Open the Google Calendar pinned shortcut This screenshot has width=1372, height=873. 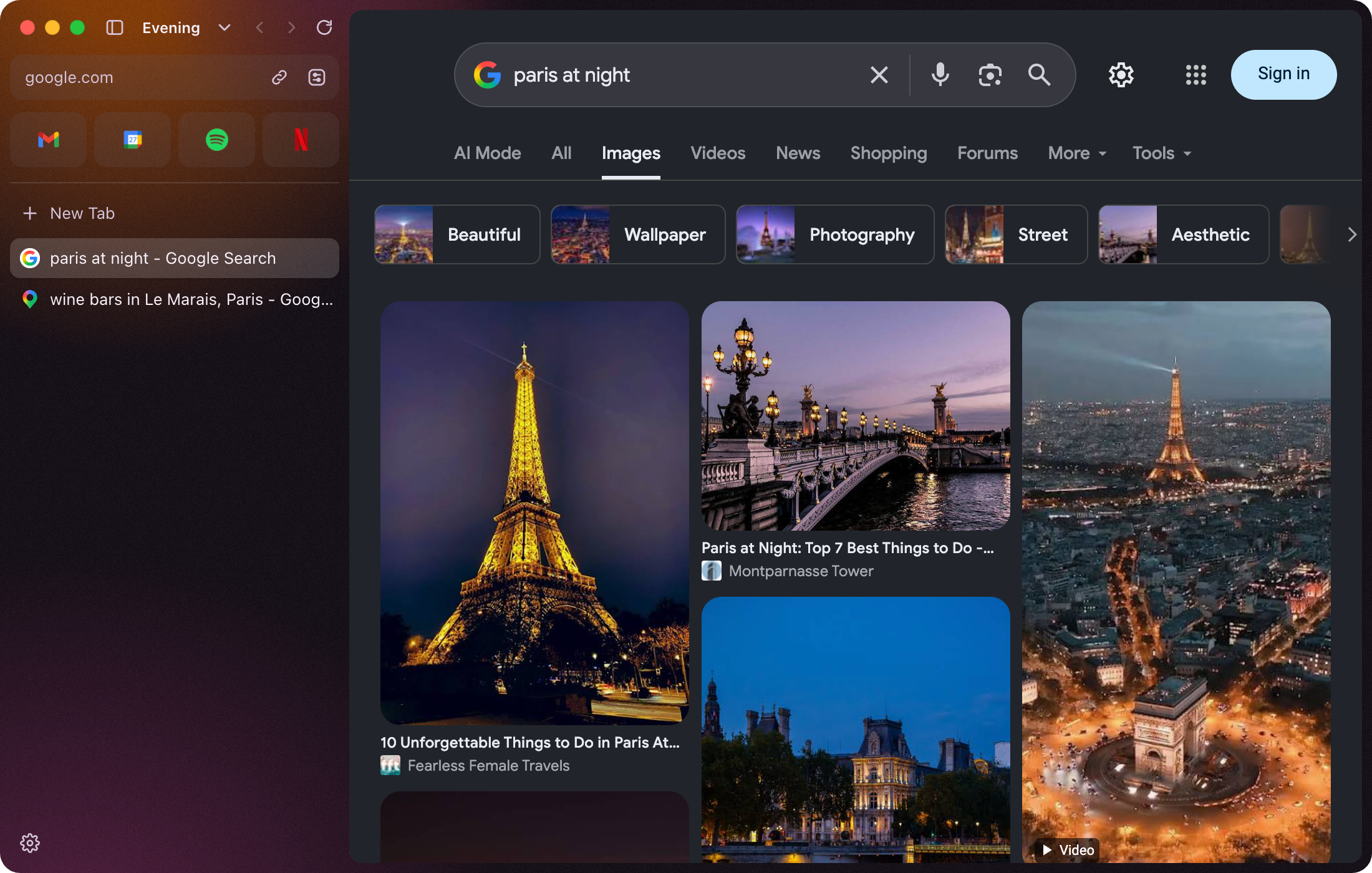tap(133, 140)
